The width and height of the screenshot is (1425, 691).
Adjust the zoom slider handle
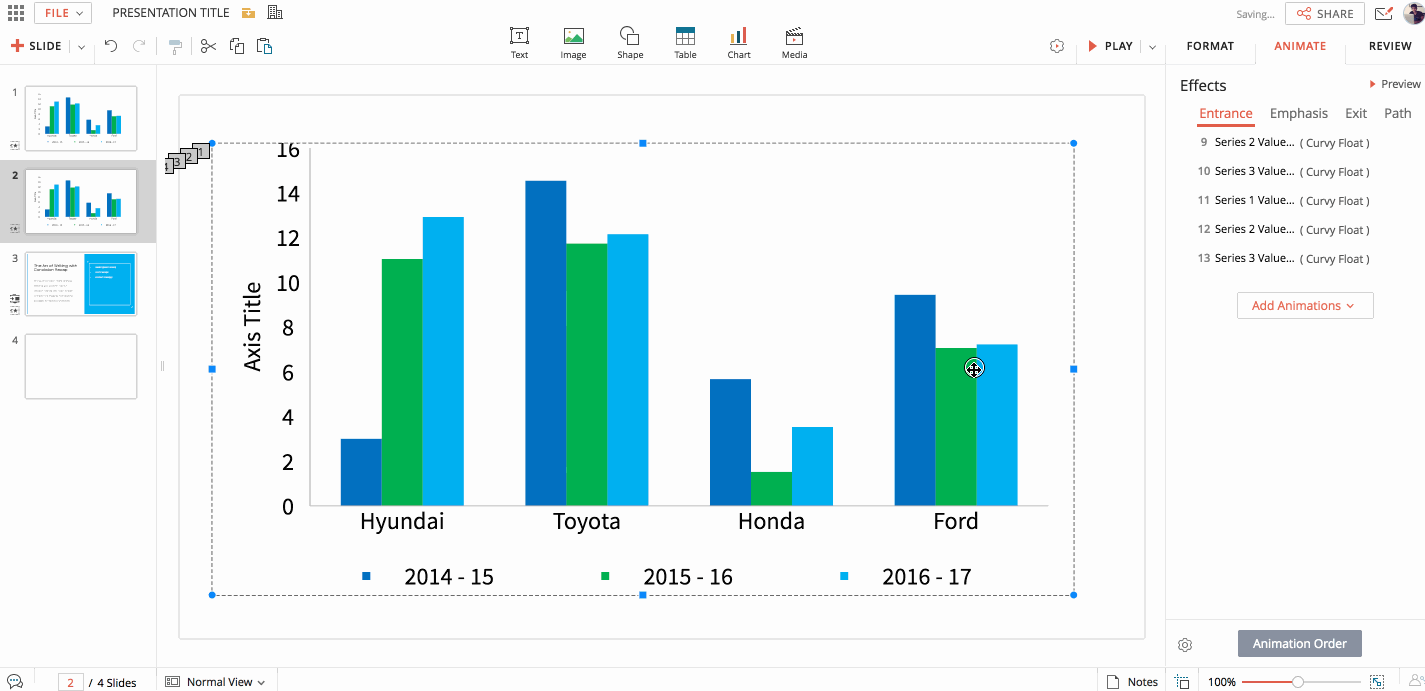[x=1298, y=682]
